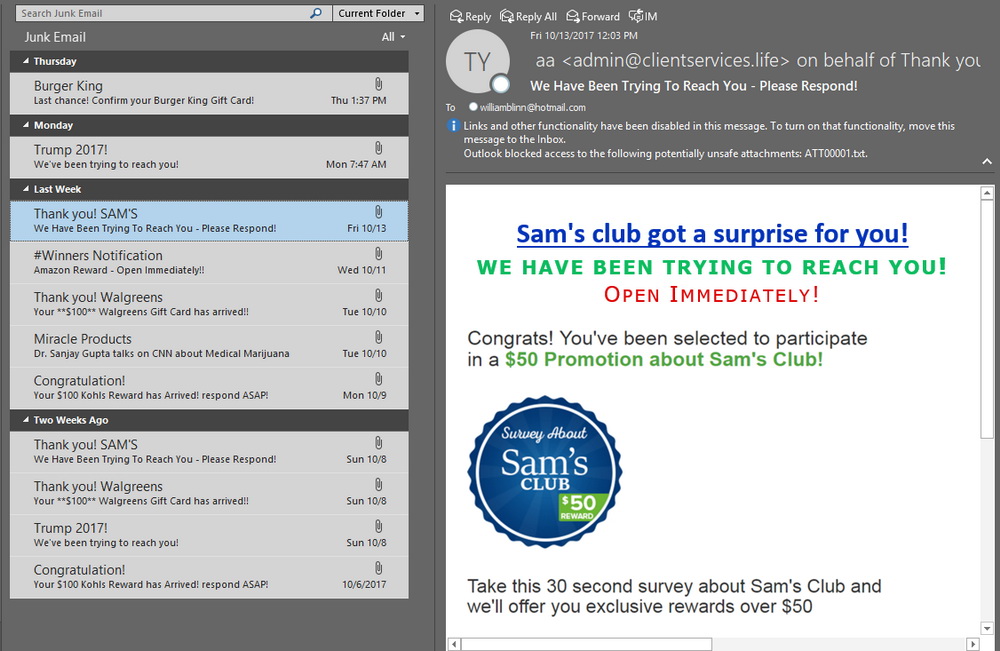Image resolution: width=1000 pixels, height=651 pixels.
Task: Collapse the Two Weeks Ago group
Action: click(26, 420)
